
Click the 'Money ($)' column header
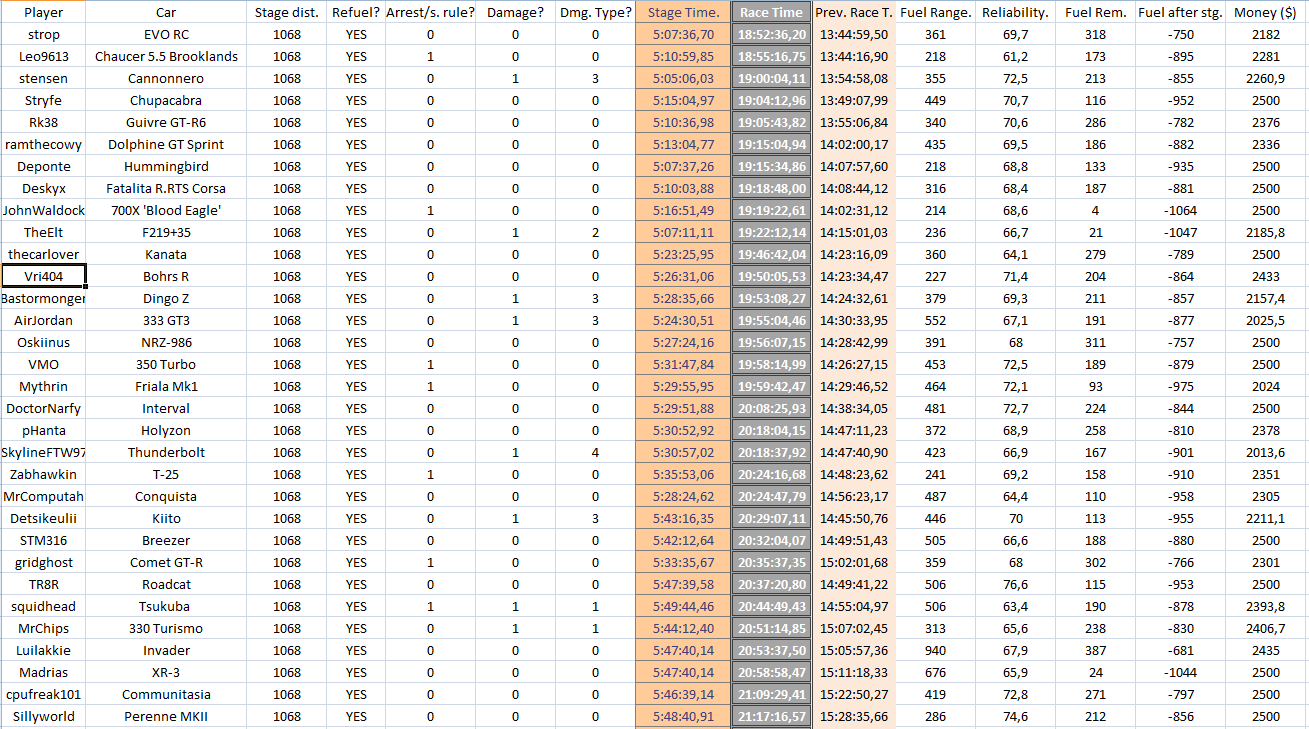click(x=1266, y=13)
